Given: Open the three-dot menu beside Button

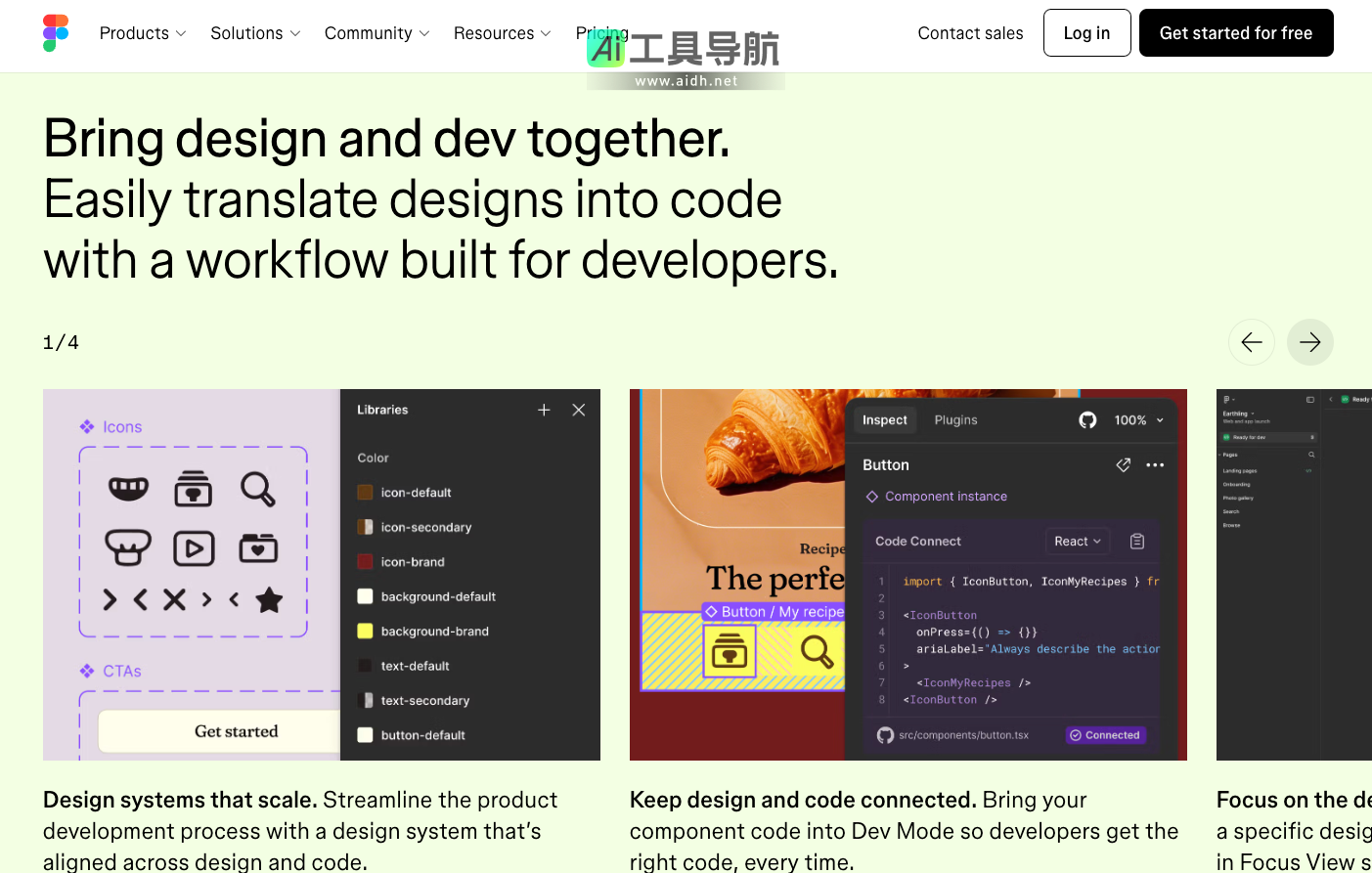Looking at the screenshot, I should (1155, 465).
